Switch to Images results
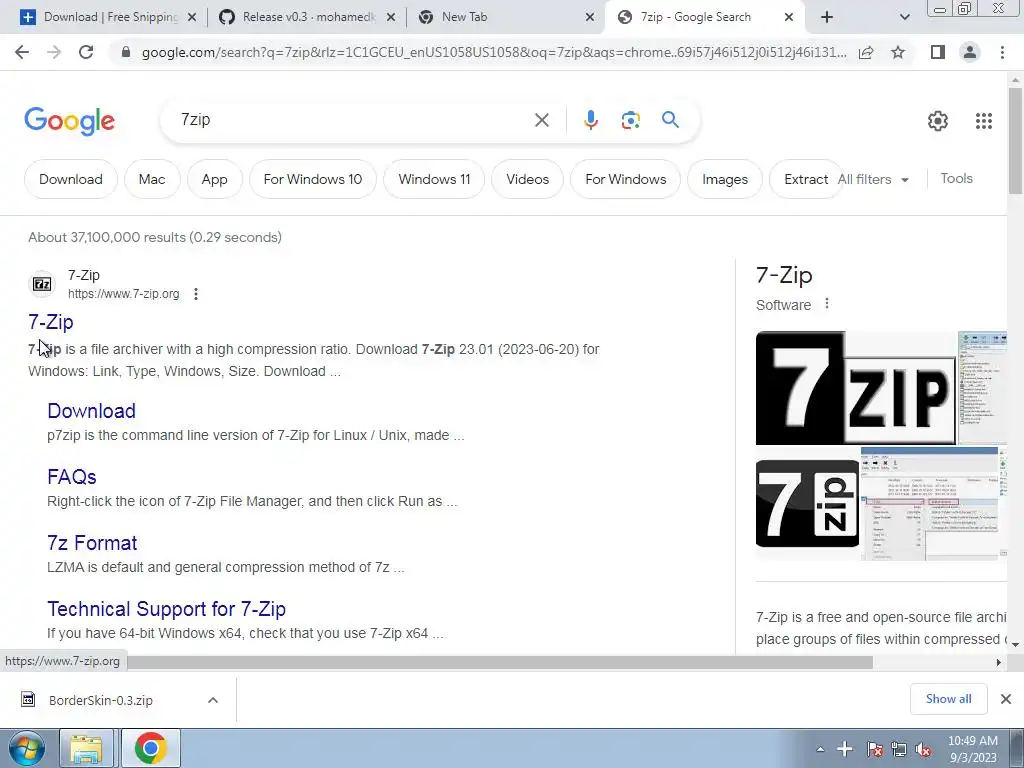 tap(725, 179)
